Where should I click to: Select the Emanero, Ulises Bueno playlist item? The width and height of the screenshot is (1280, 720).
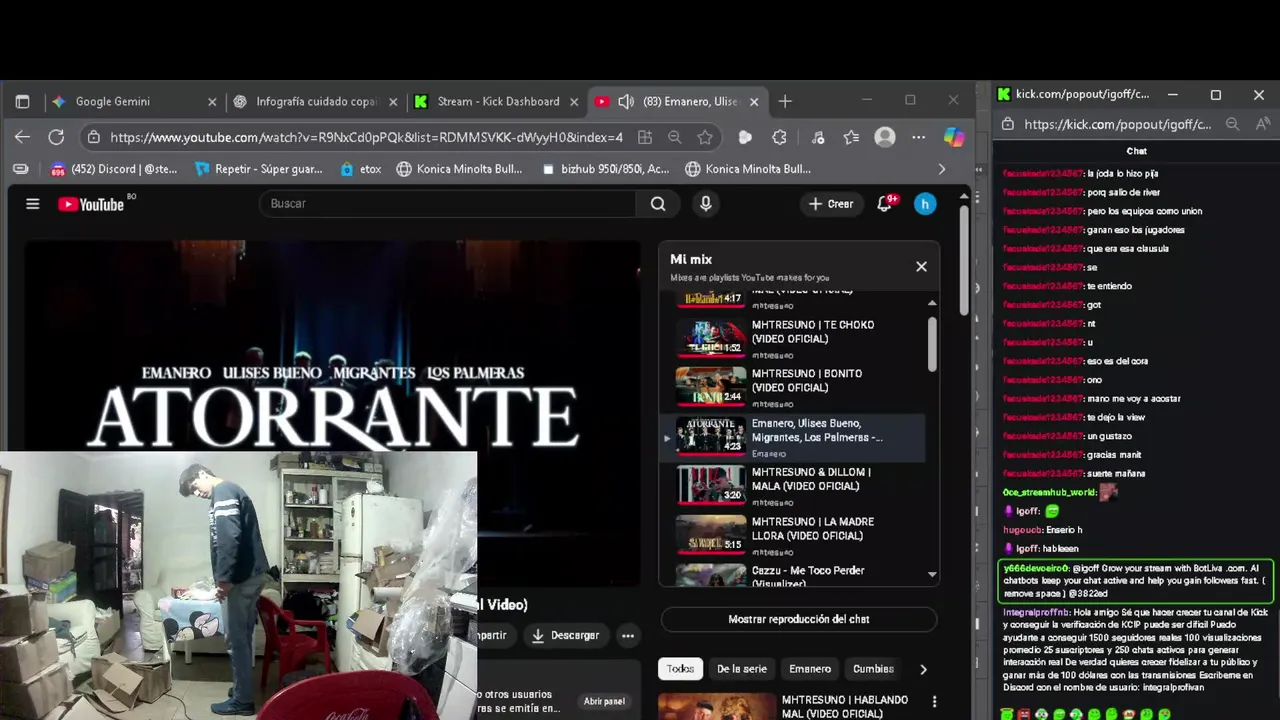point(795,437)
